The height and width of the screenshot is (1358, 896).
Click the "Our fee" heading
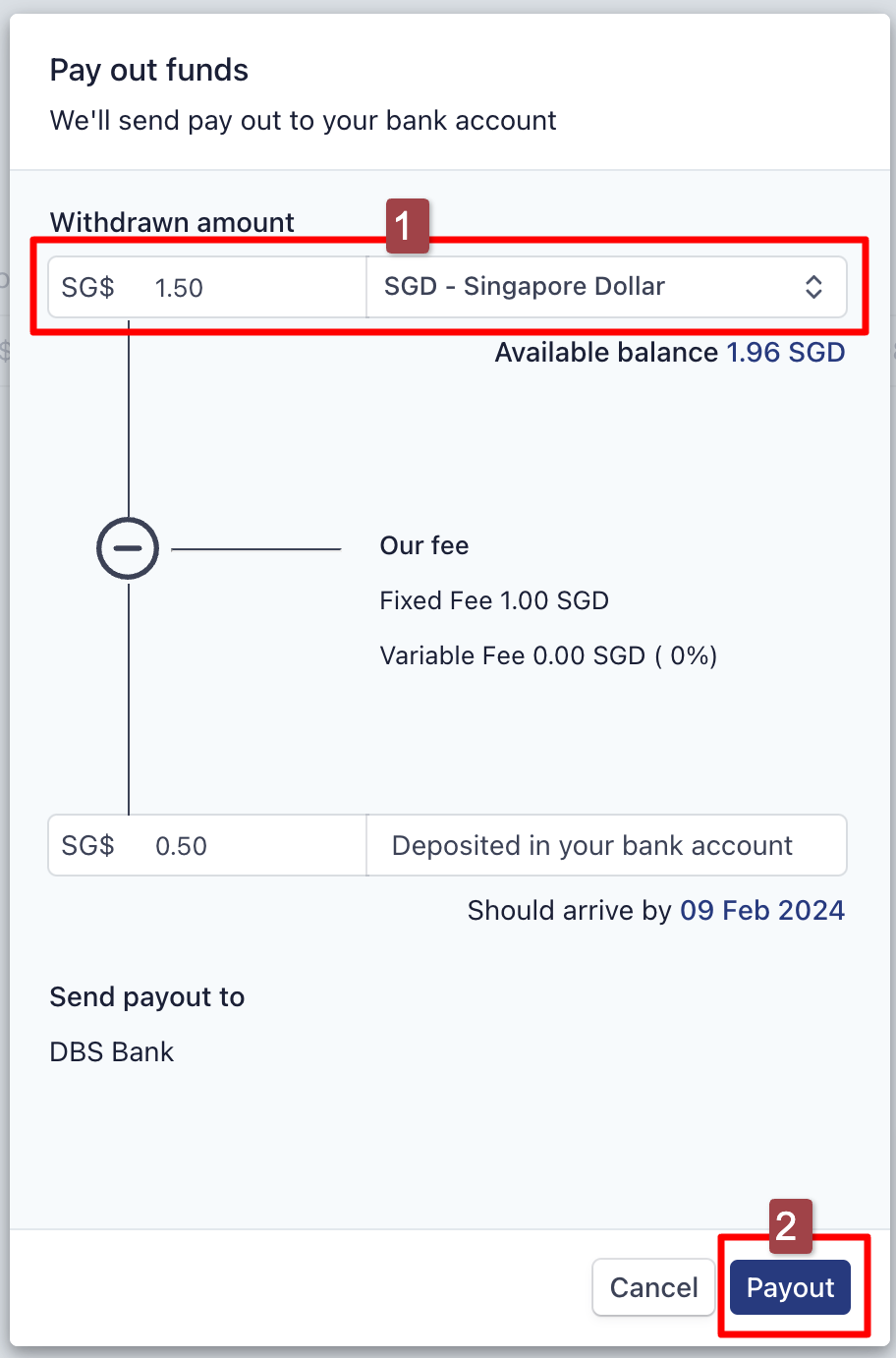[x=424, y=545]
